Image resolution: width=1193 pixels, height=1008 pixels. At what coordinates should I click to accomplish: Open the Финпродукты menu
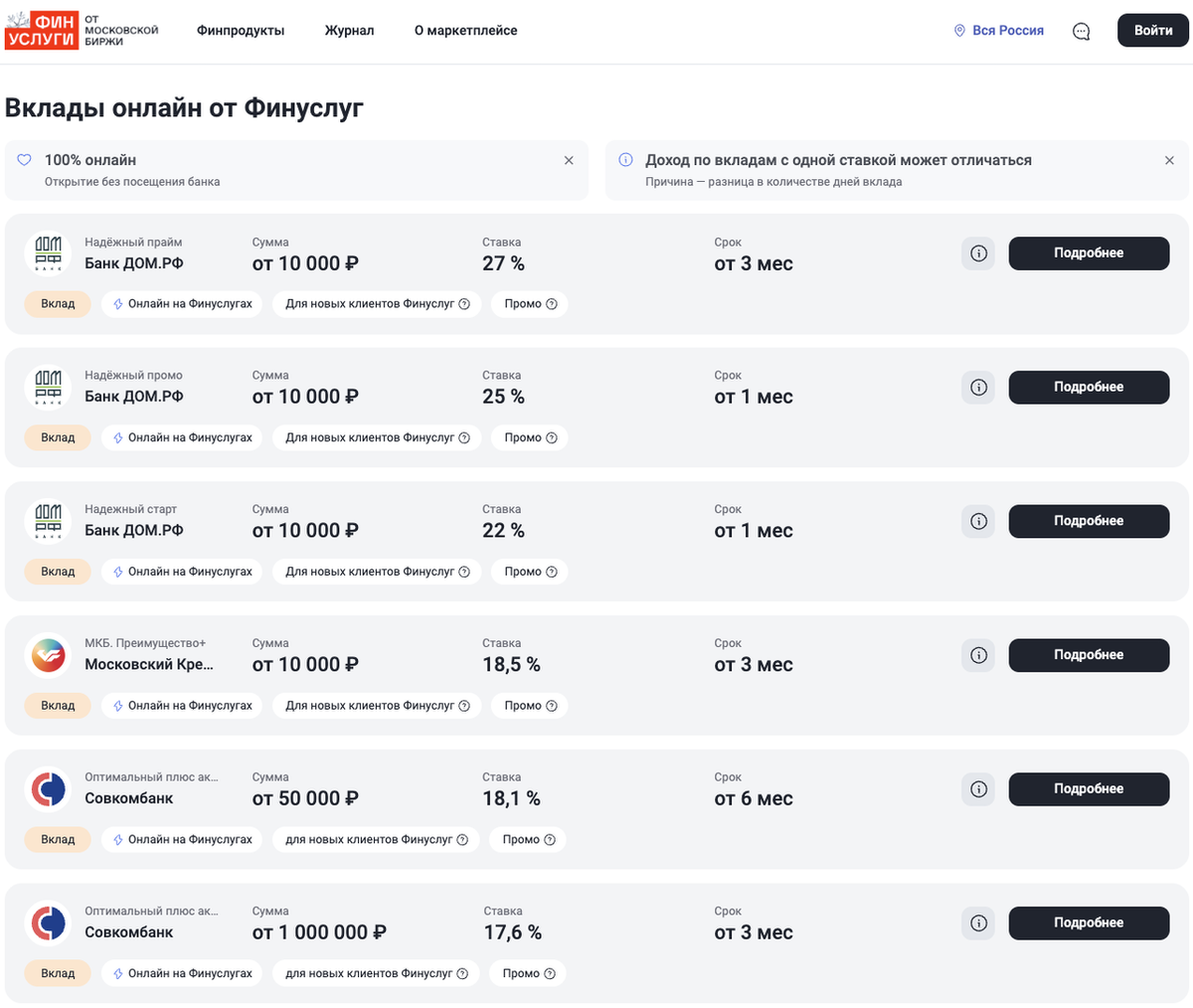241,31
